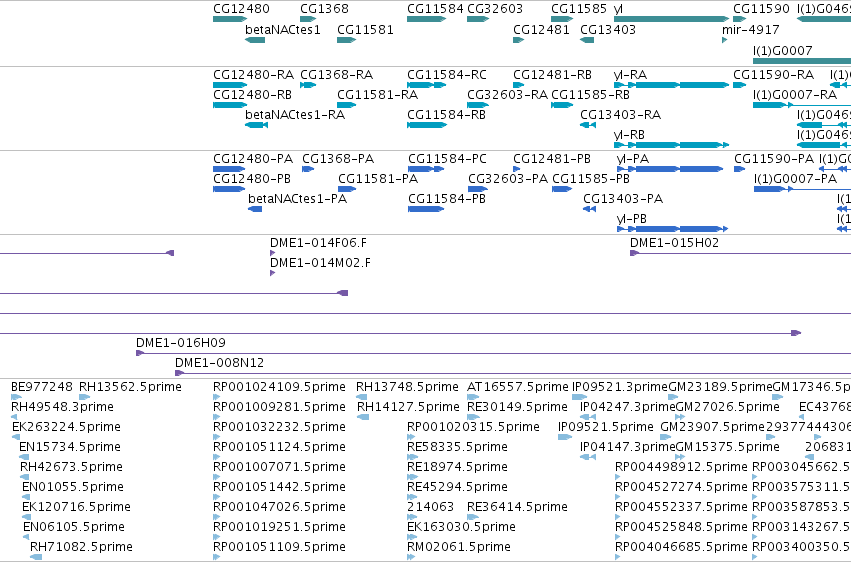The height and width of the screenshot is (562, 851).
Task: Select transcript CG12480-RA
Action: (x=230, y=85)
